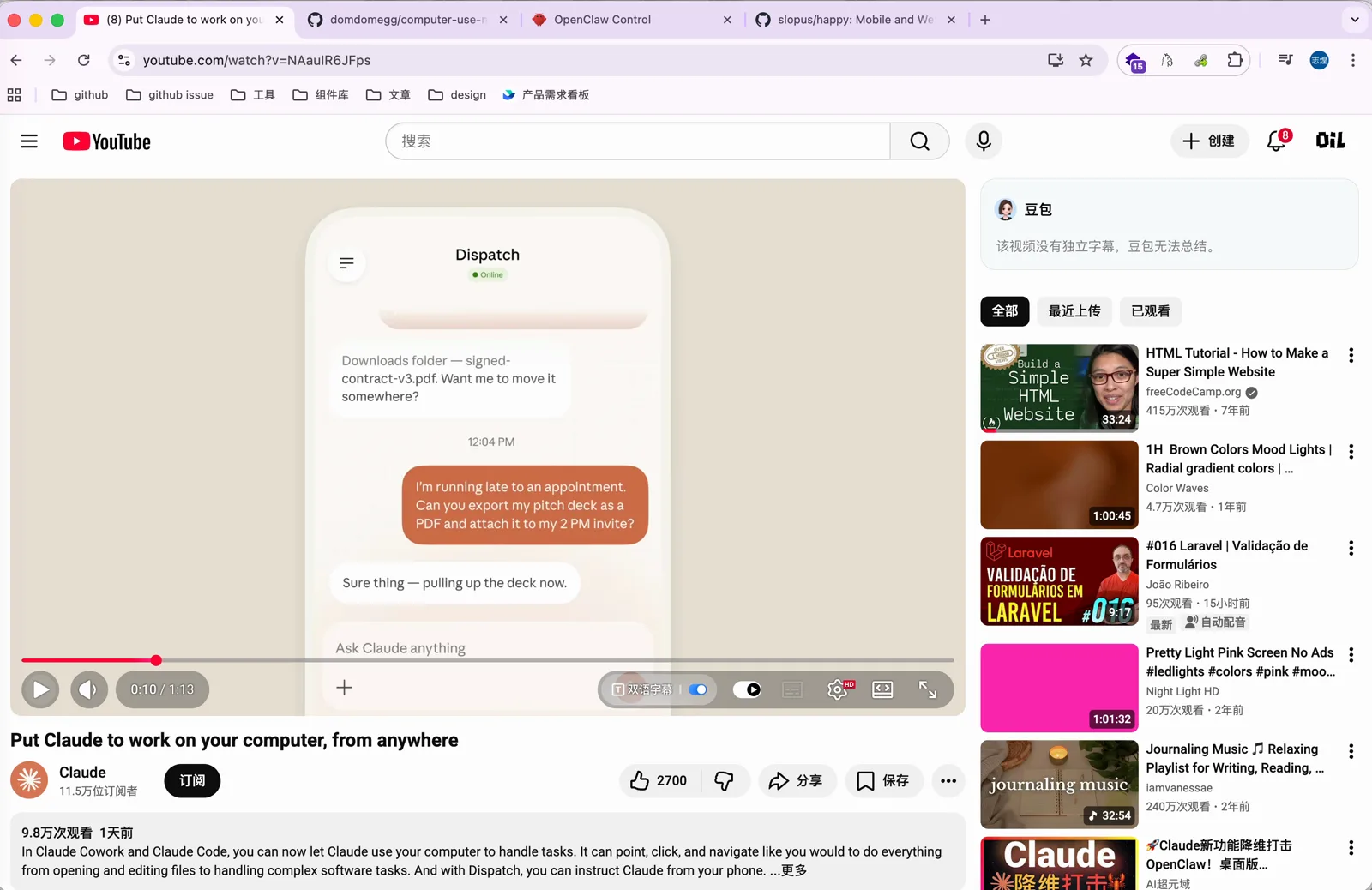Install/cast page icon in address bar
Image resolution: width=1372 pixels, height=890 pixels.
click(1056, 60)
